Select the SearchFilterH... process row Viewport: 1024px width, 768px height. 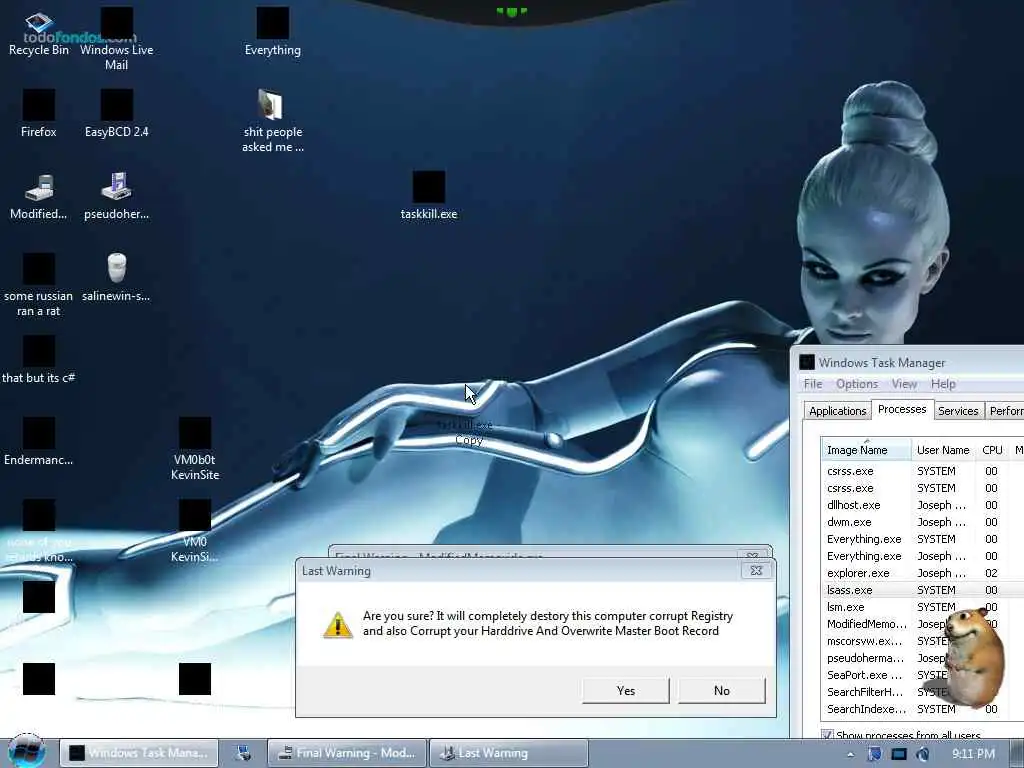pyautogui.click(x=922, y=692)
